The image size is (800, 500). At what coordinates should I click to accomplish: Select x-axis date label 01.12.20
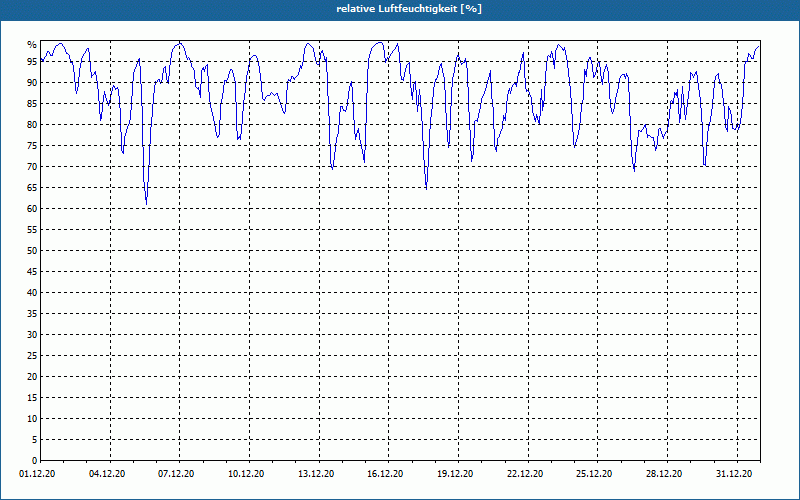37,474
